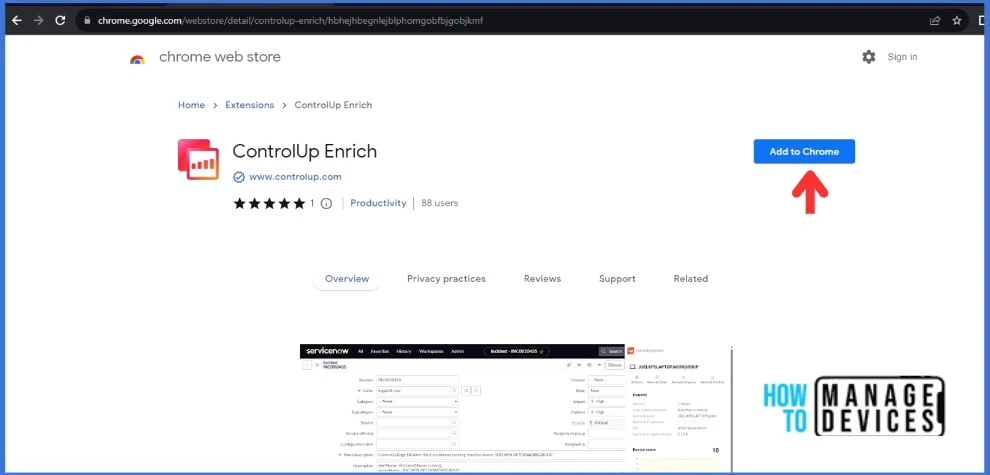Screen dimensions: 990x475
Task: Click the five-star rating display
Action: pos(270,203)
